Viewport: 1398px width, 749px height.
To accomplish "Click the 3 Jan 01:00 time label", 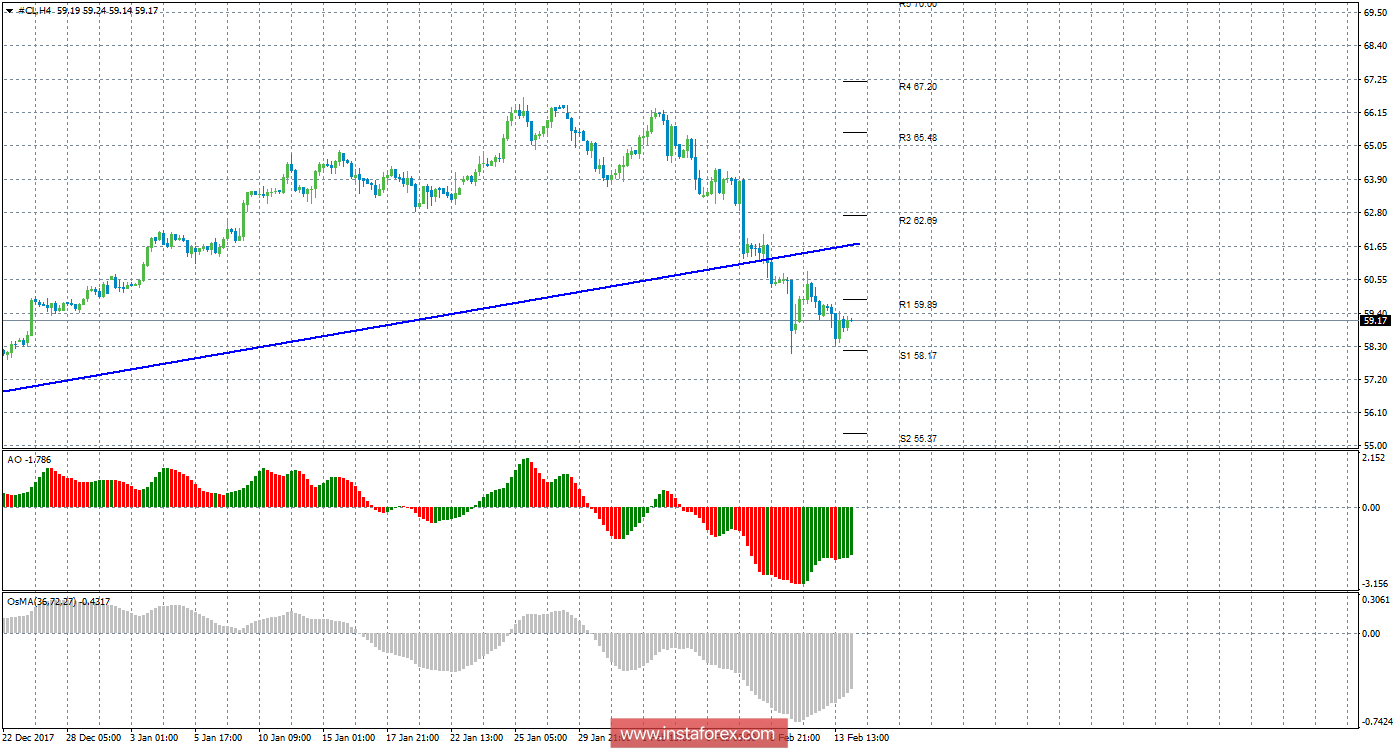I will tap(154, 738).
